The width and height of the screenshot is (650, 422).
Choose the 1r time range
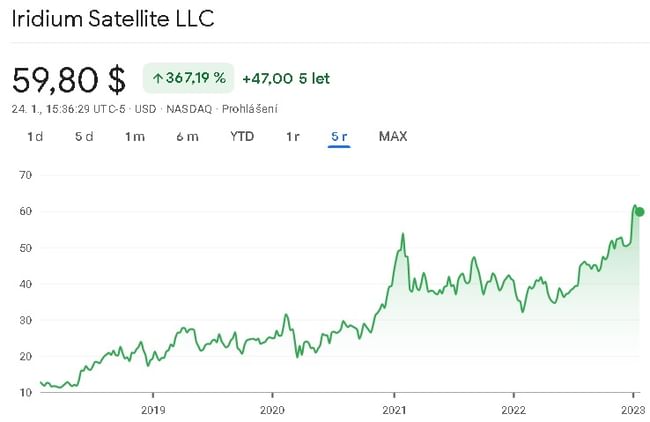pos(293,136)
